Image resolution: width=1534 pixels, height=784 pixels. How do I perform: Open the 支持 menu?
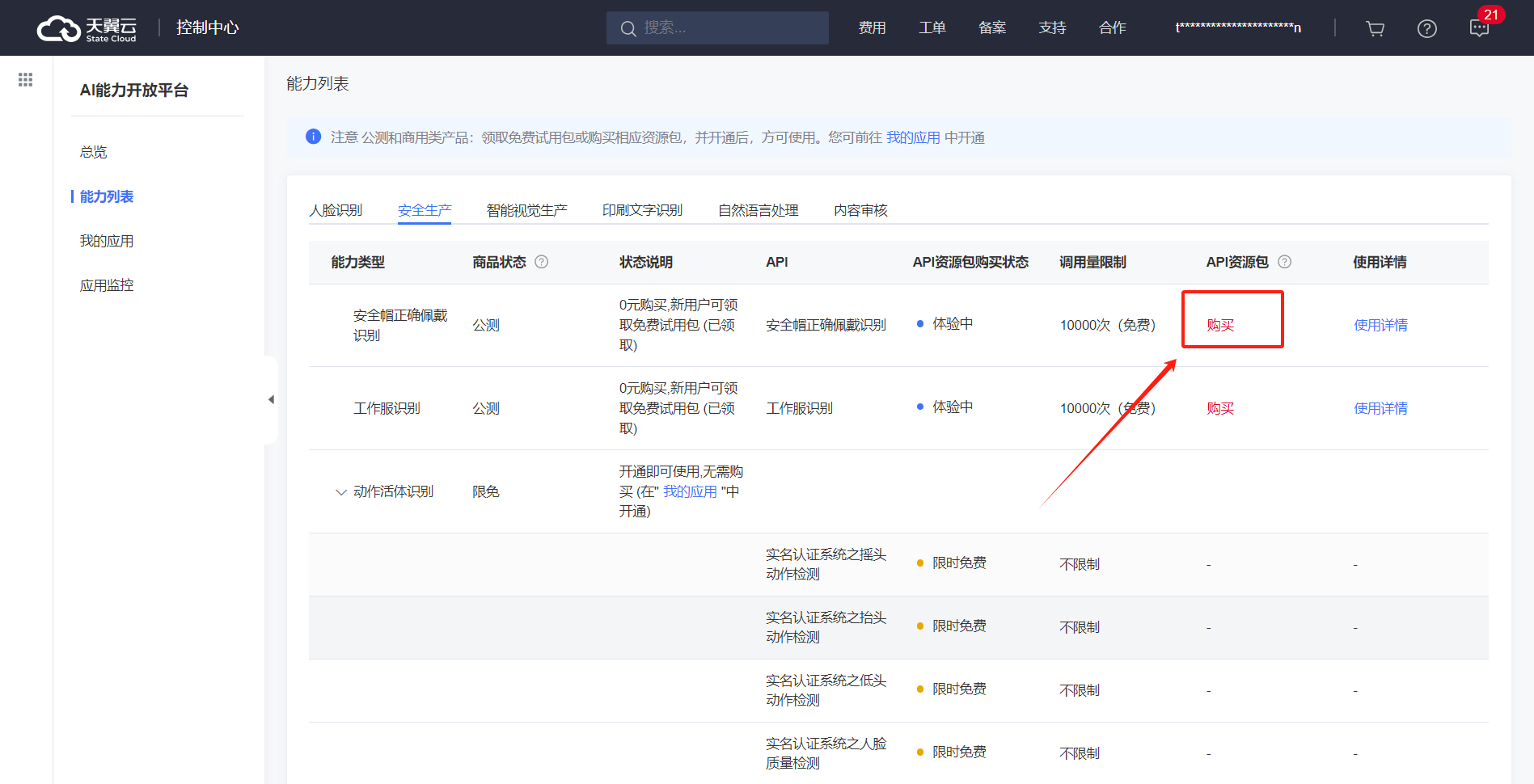coord(1052,27)
